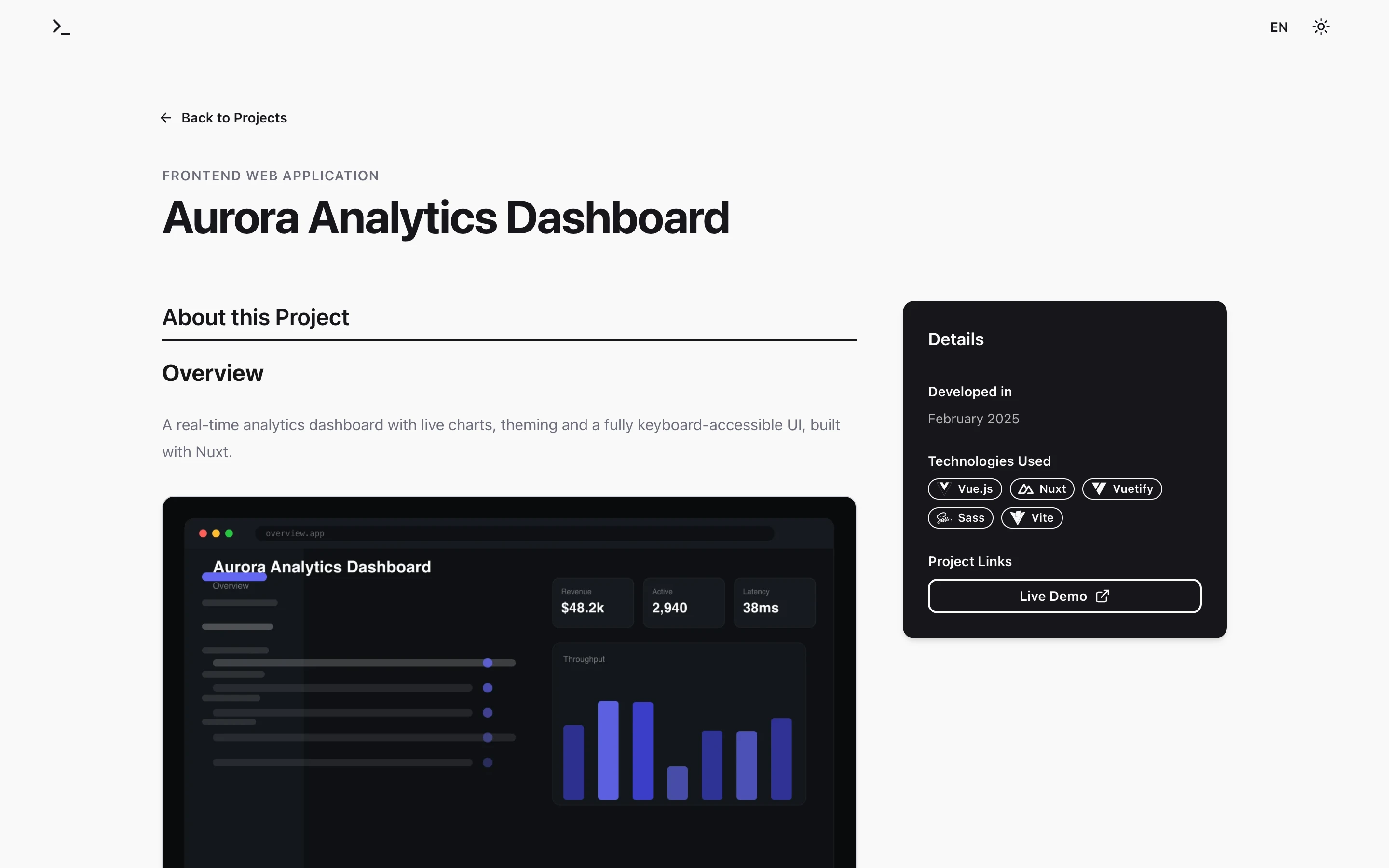This screenshot has height=868, width=1389.
Task: Click the Details card heading
Action: coord(955,339)
